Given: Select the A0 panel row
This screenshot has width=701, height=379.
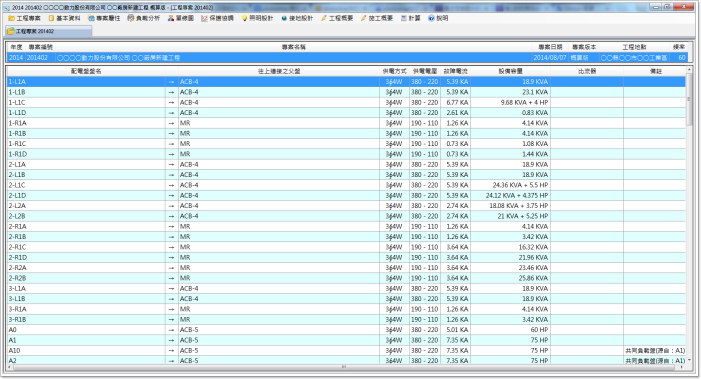Looking at the screenshot, I should click(x=346, y=330).
